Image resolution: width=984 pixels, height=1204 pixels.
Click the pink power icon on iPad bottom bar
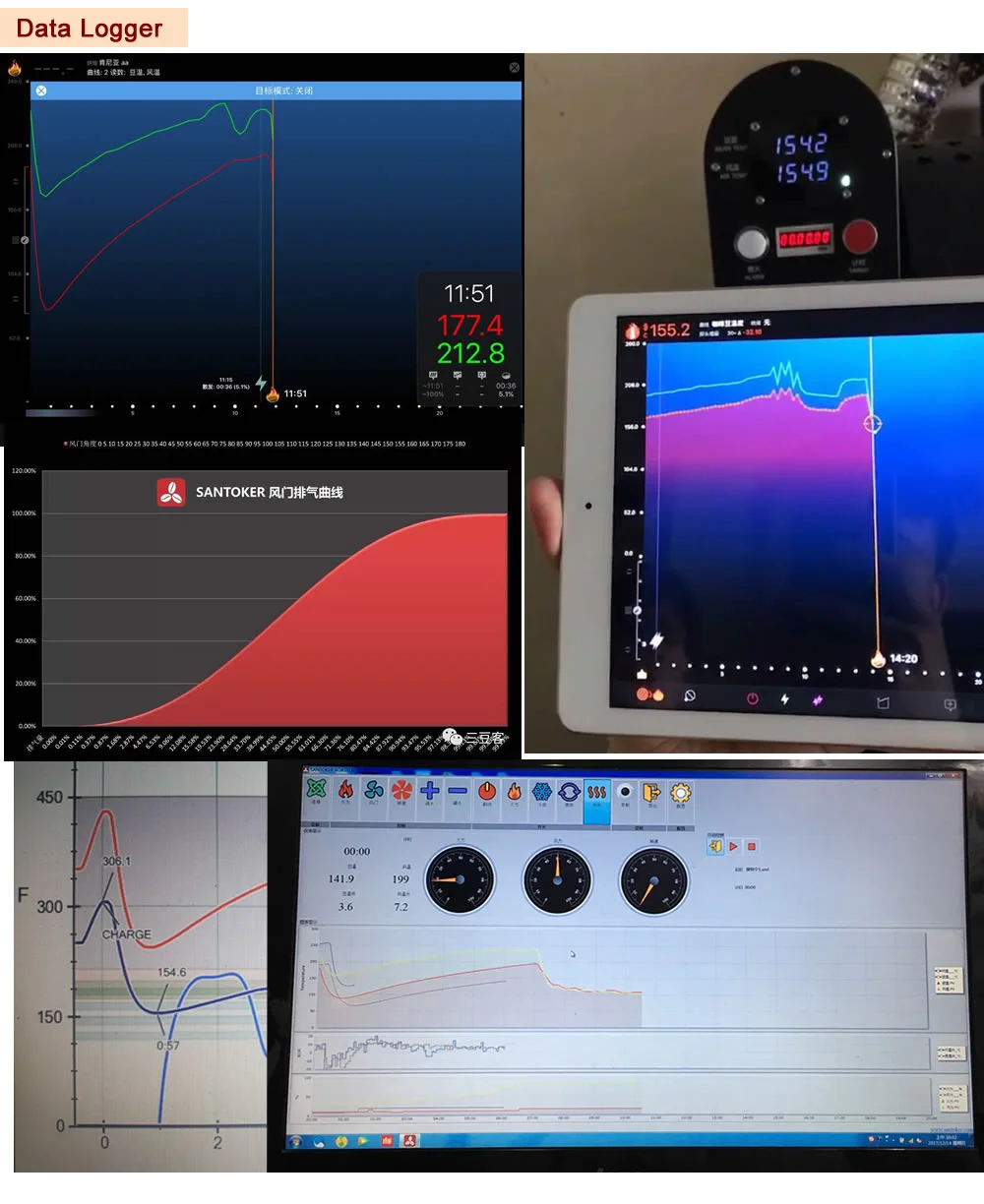point(753,698)
